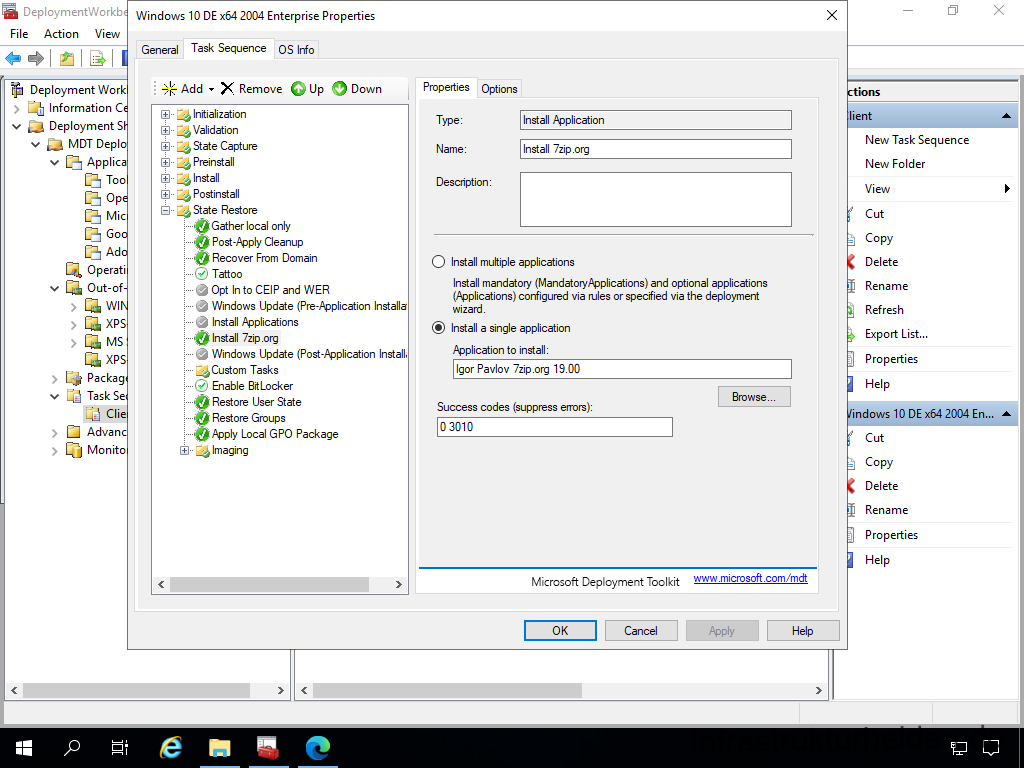
Task: Click the Application to install field
Action: click(622, 369)
